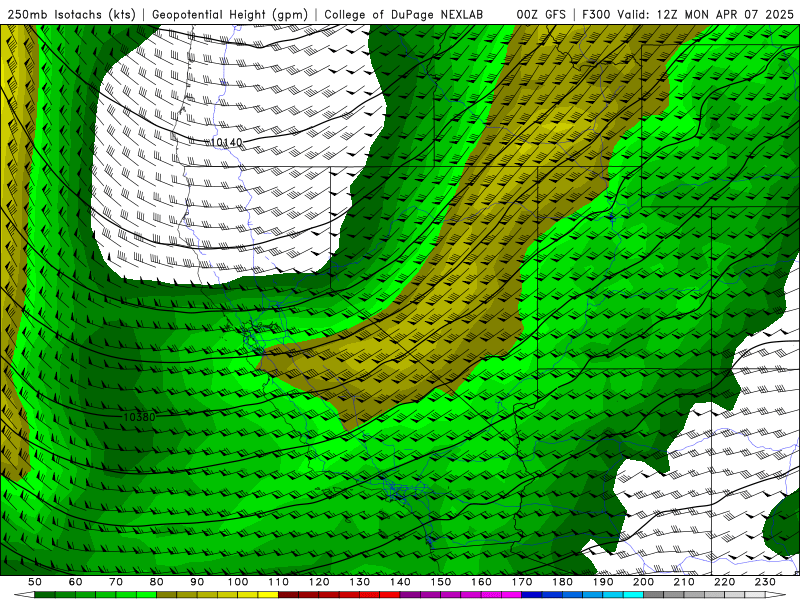Image resolution: width=800 pixels, height=600 pixels.
Task: Click the 70 label on the color bar
Action: [x=116, y=582]
